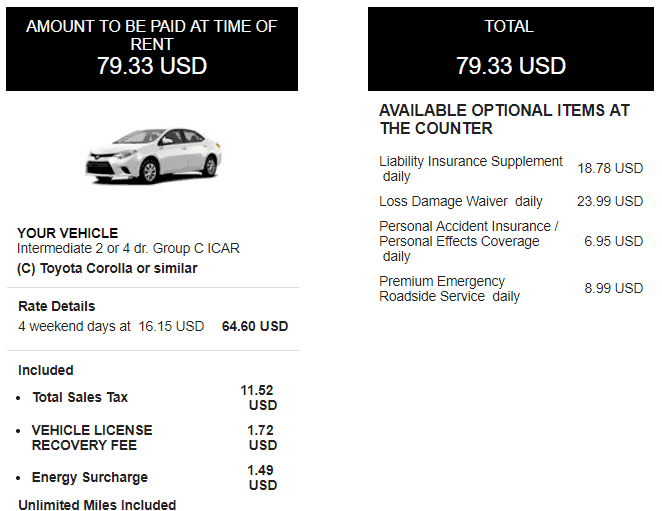The height and width of the screenshot is (511, 662).
Task: Click the Toyota Corolla or similar text
Action: pos(107,269)
